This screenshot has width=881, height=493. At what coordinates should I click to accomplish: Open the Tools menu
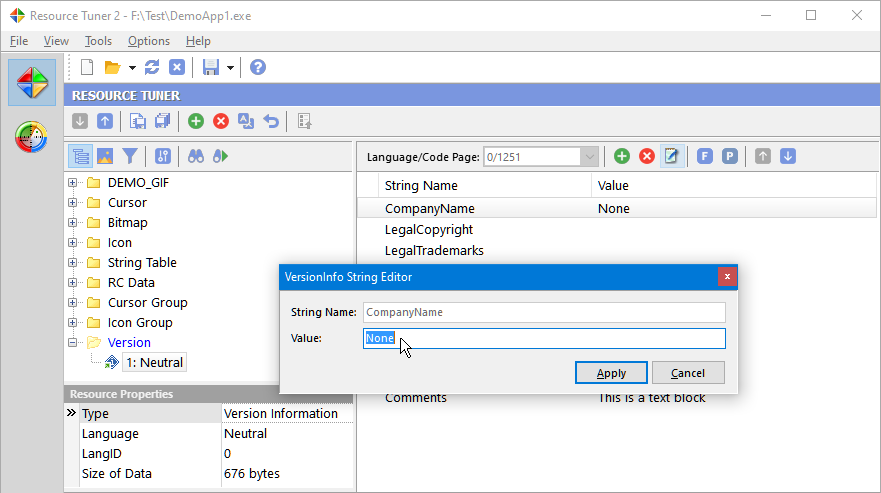[x=98, y=41]
